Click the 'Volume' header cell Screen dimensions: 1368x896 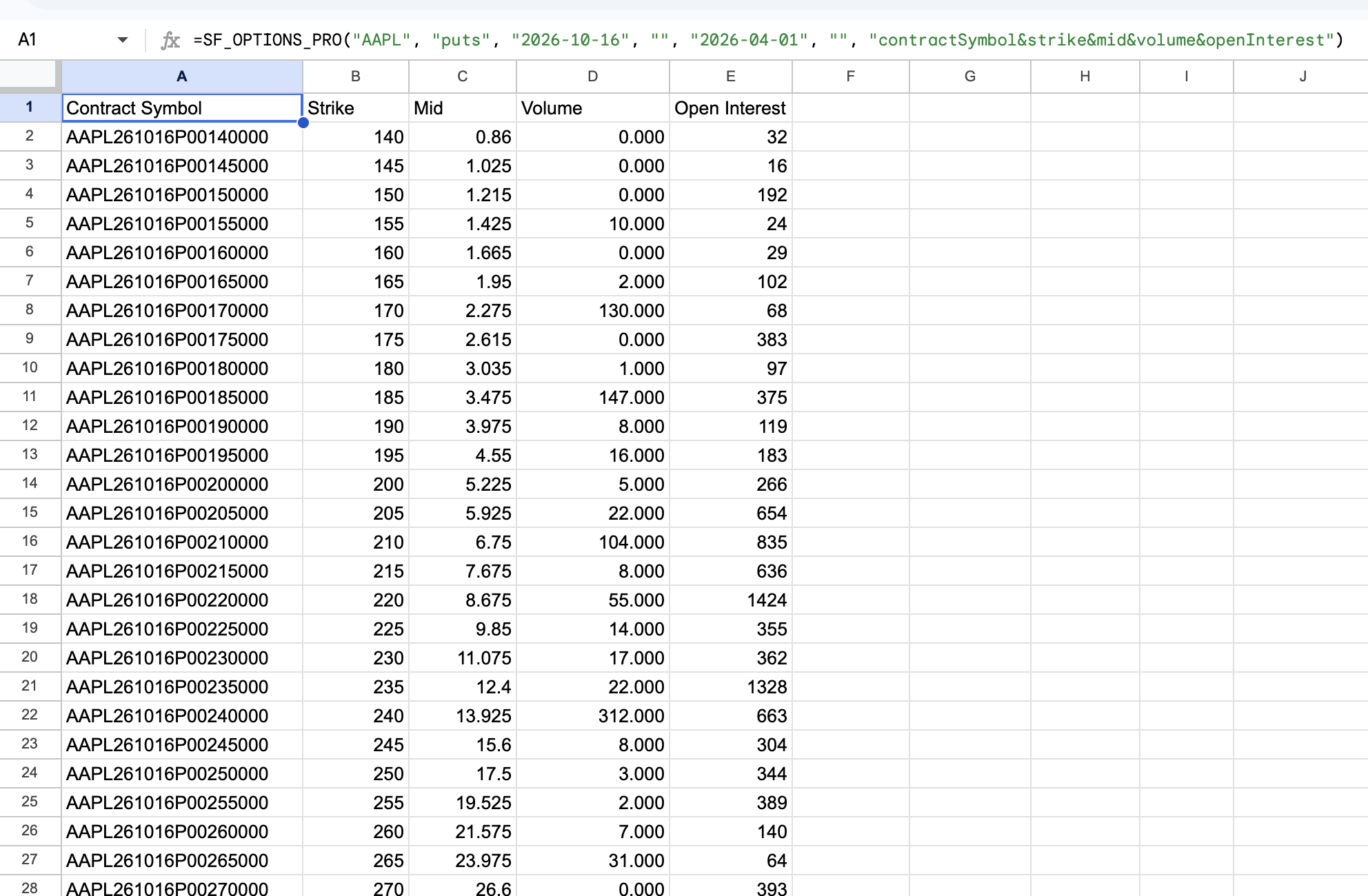pos(593,108)
